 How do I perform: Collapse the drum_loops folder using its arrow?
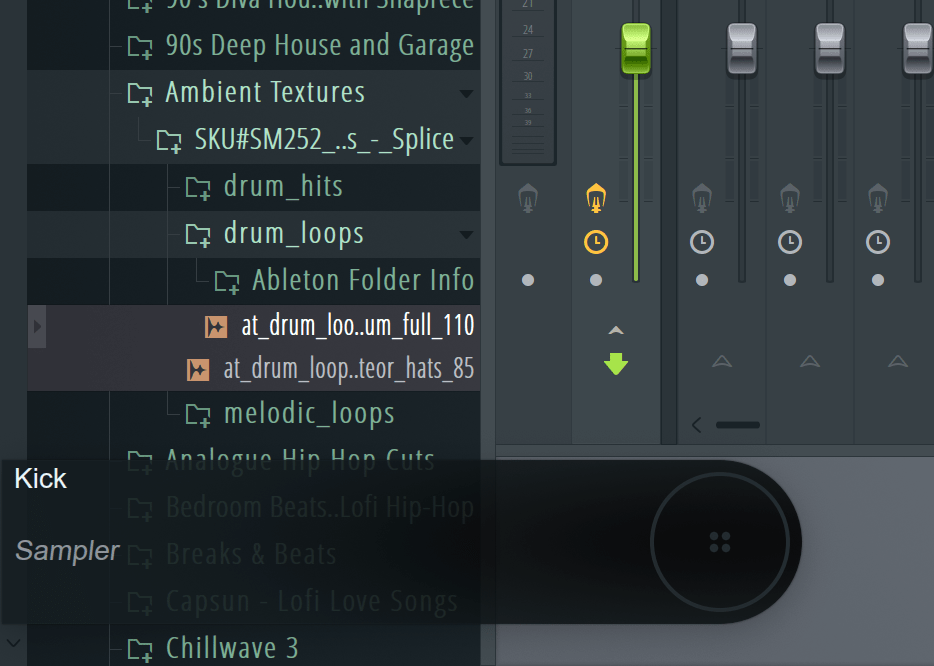click(466, 235)
